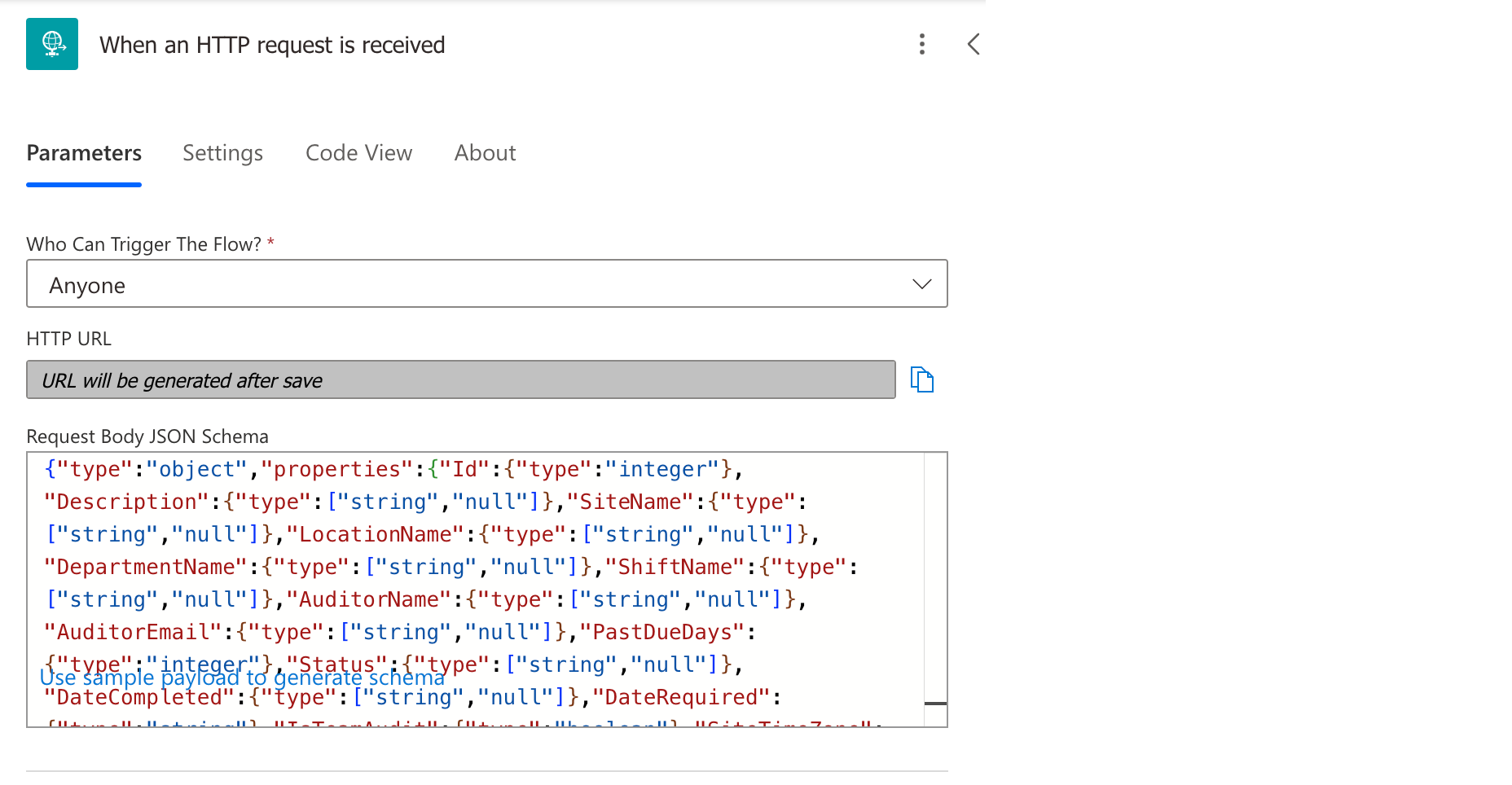Screen dimensions: 1512x785
Task: Go to the Code View tab
Action: point(358,153)
